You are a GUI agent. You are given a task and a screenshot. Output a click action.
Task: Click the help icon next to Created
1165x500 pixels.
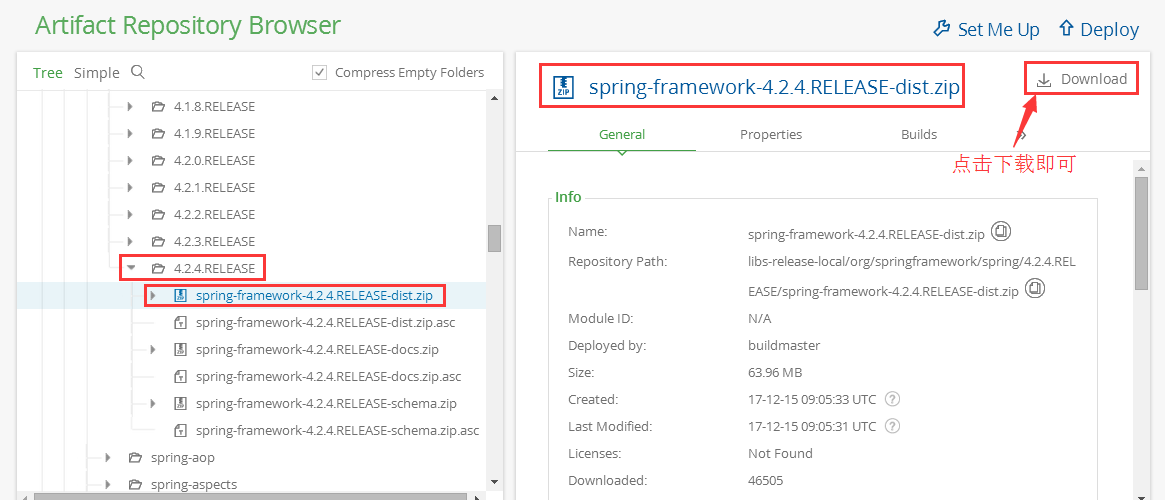893,399
